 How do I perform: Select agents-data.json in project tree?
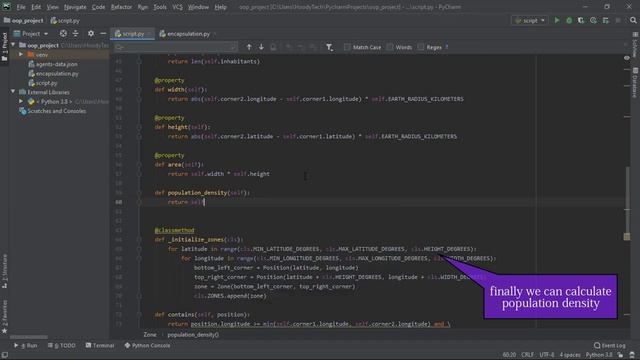pos(53,64)
